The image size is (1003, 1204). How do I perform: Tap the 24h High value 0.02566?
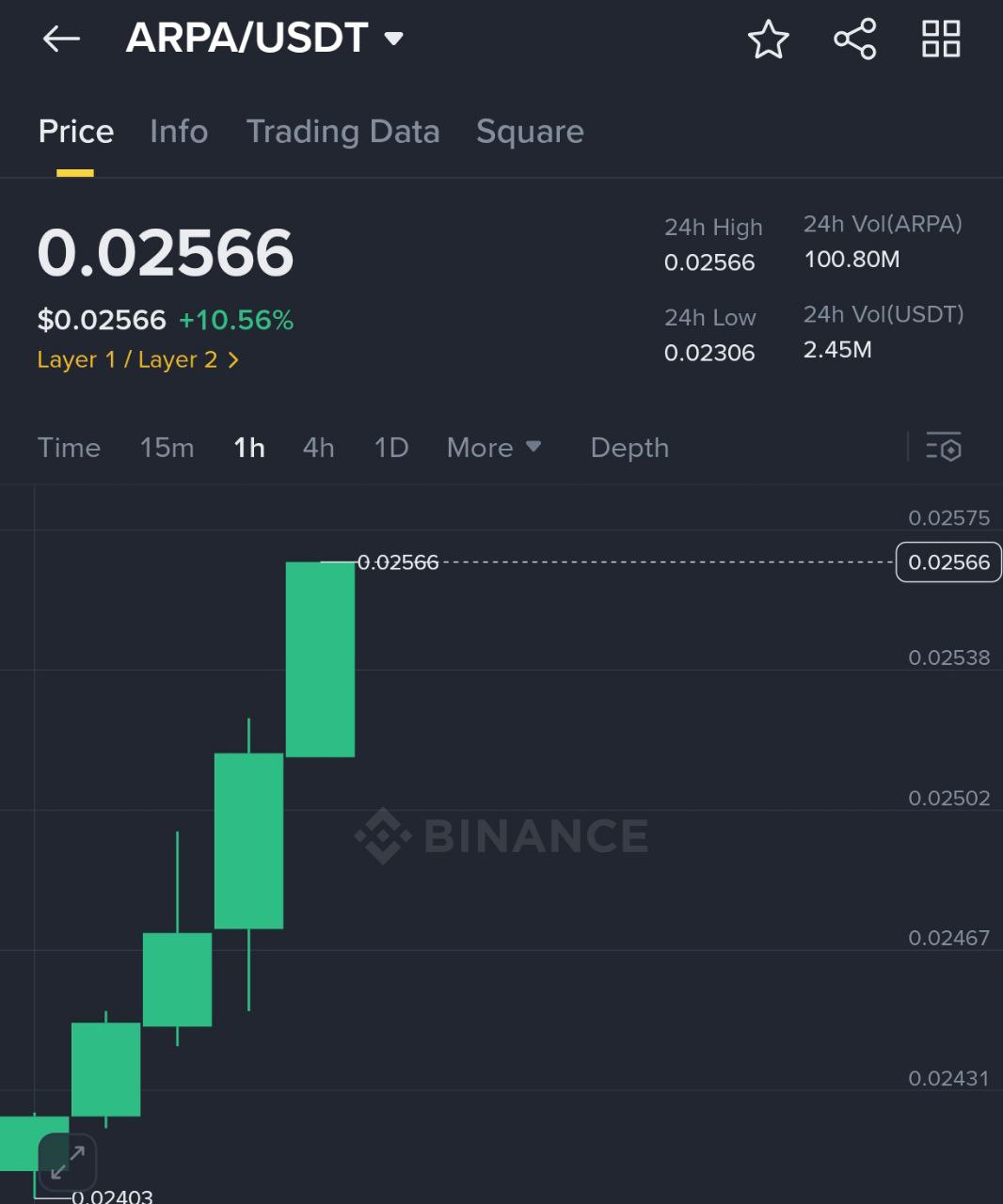click(709, 262)
